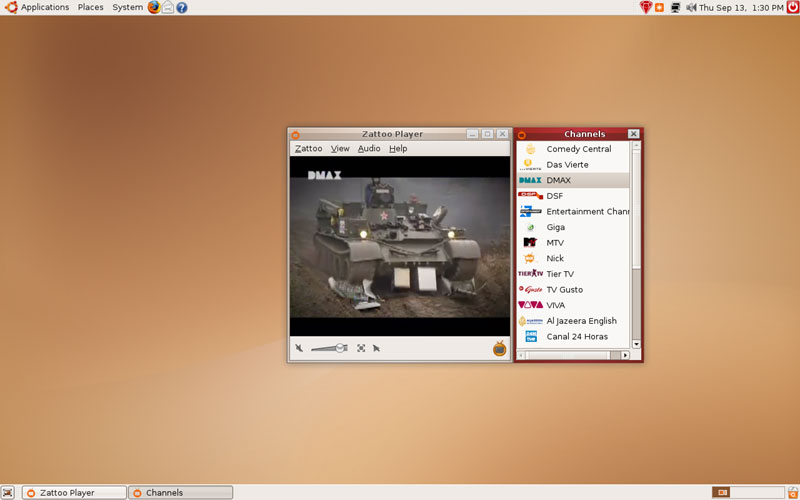800x500 pixels.
Task: Activate Channels taskbar button
Action: tap(181, 492)
